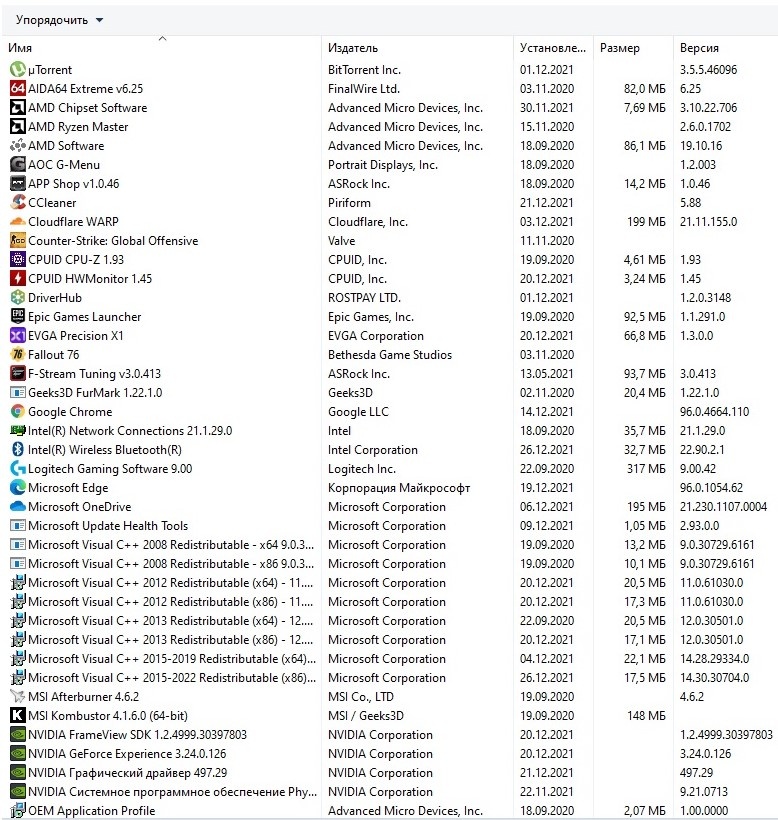The image size is (778, 820).
Task: Click publisher BitTorrent Inc.
Action: click(x=364, y=70)
